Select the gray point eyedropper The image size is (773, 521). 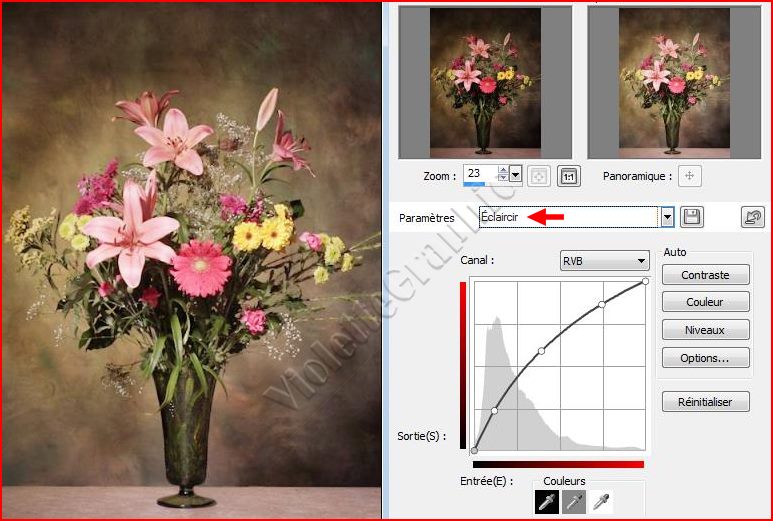(x=573, y=501)
